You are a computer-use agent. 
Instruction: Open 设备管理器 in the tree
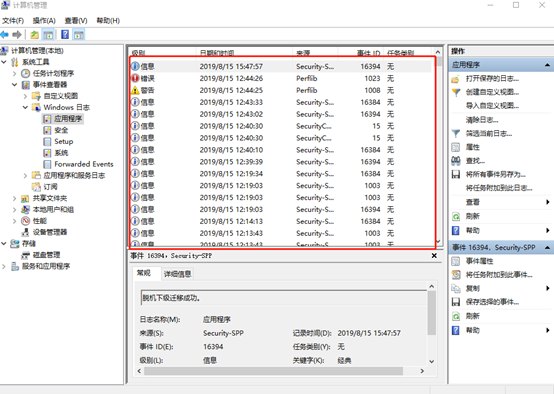coord(50,232)
